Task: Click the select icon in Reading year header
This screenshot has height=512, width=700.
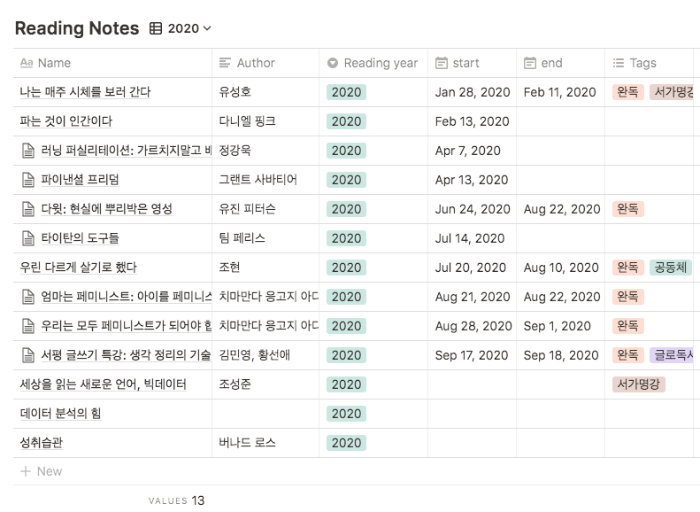Action: [x=333, y=63]
